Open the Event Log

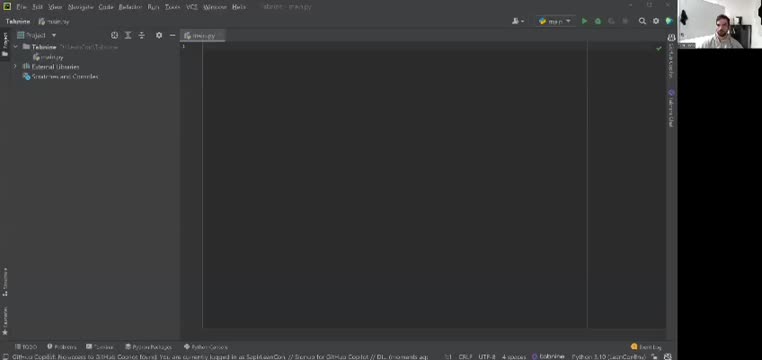tap(646, 347)
